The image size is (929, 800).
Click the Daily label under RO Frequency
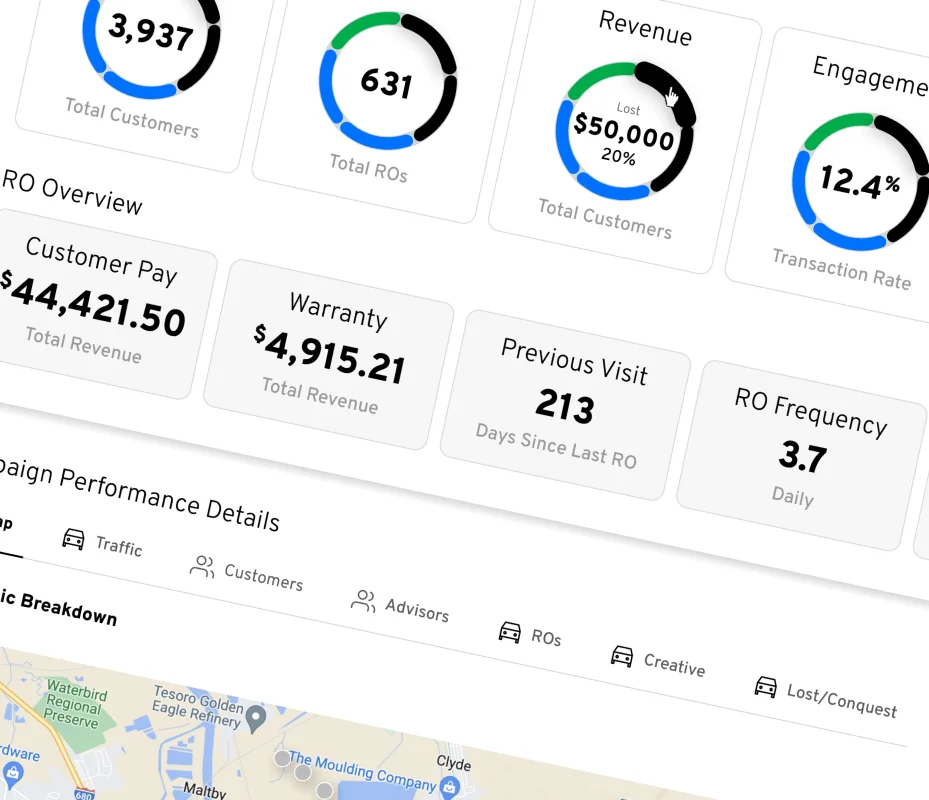(x=793, y=497)
